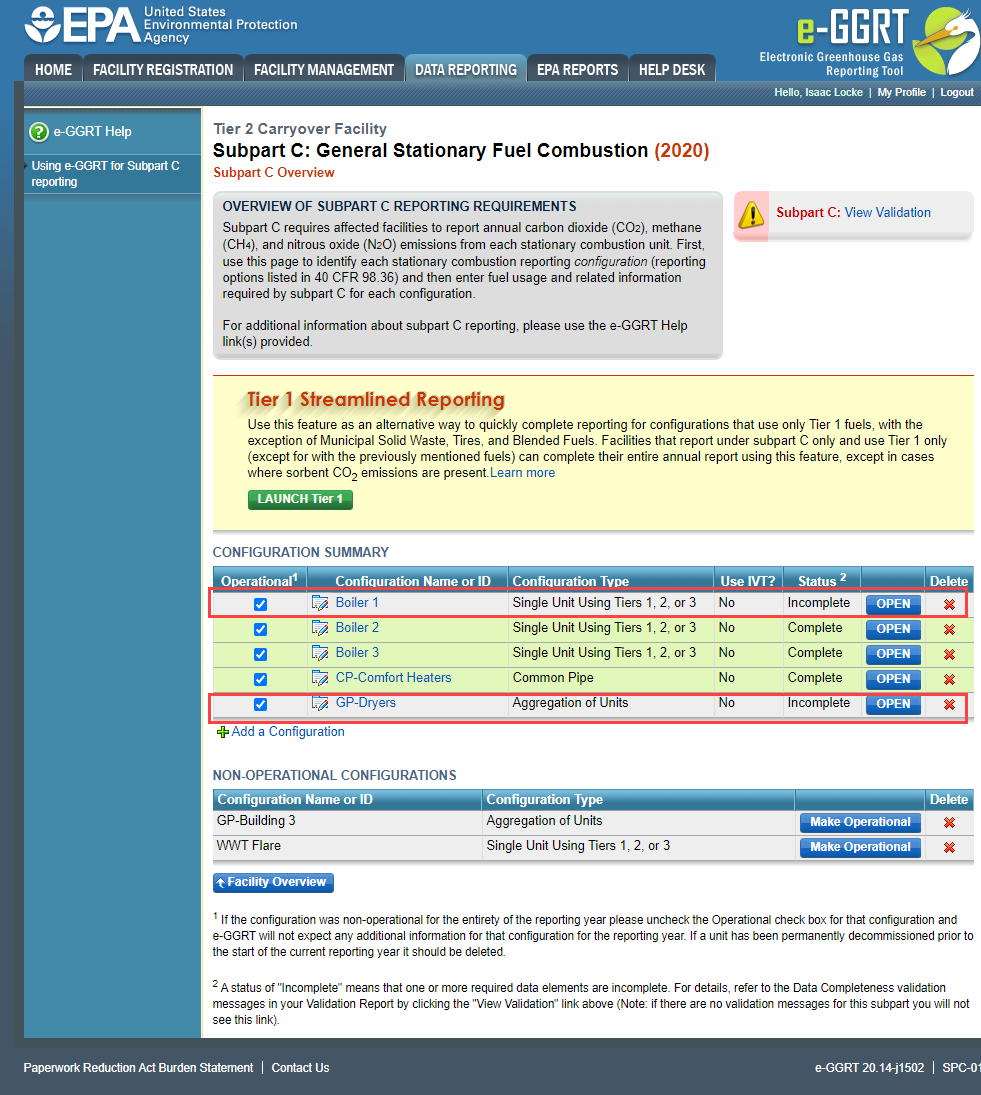981x1095 pixels.
Task: Delete GP-Building 3 via red X
Action: pyautogui.click(x=950, y=823)
